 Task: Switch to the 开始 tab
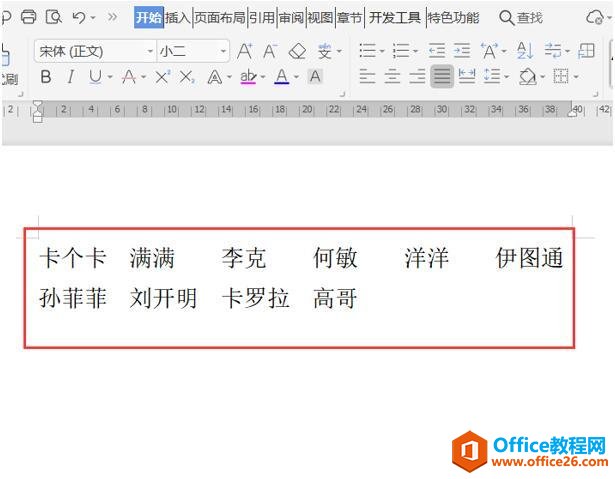point(149,17)
